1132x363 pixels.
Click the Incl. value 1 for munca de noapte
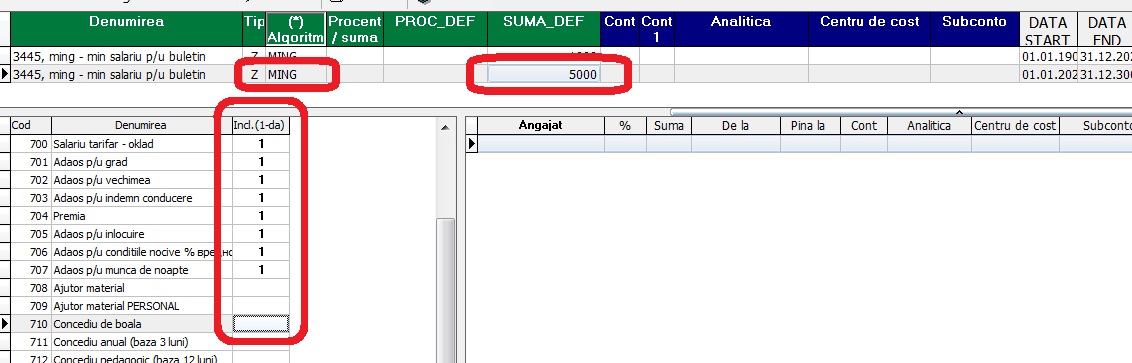coord(261,270)
